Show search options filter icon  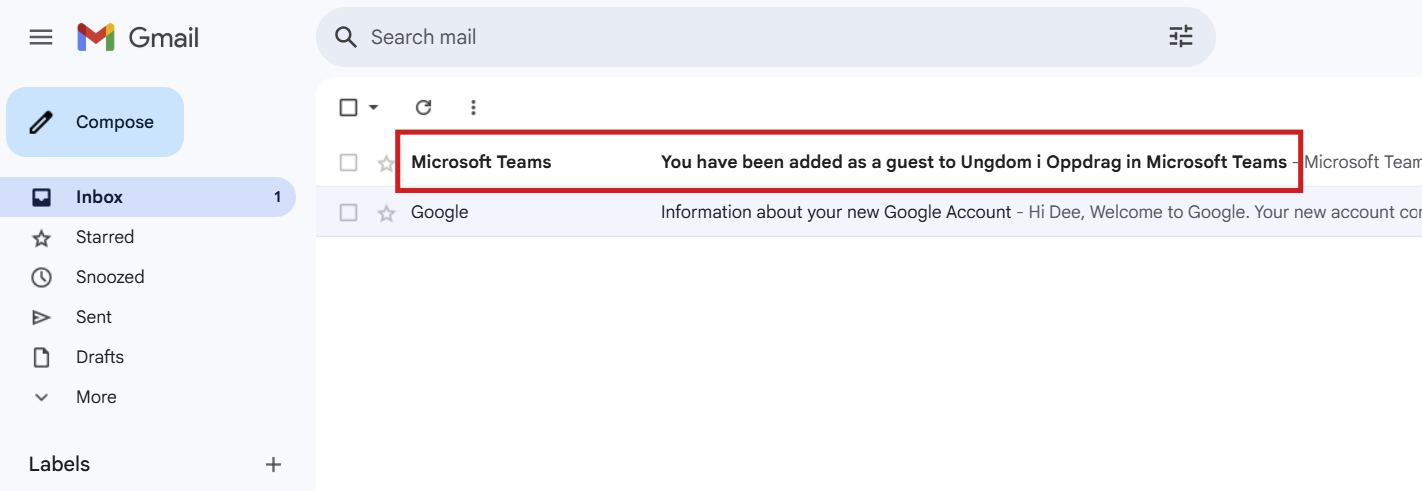[1181, 37]
